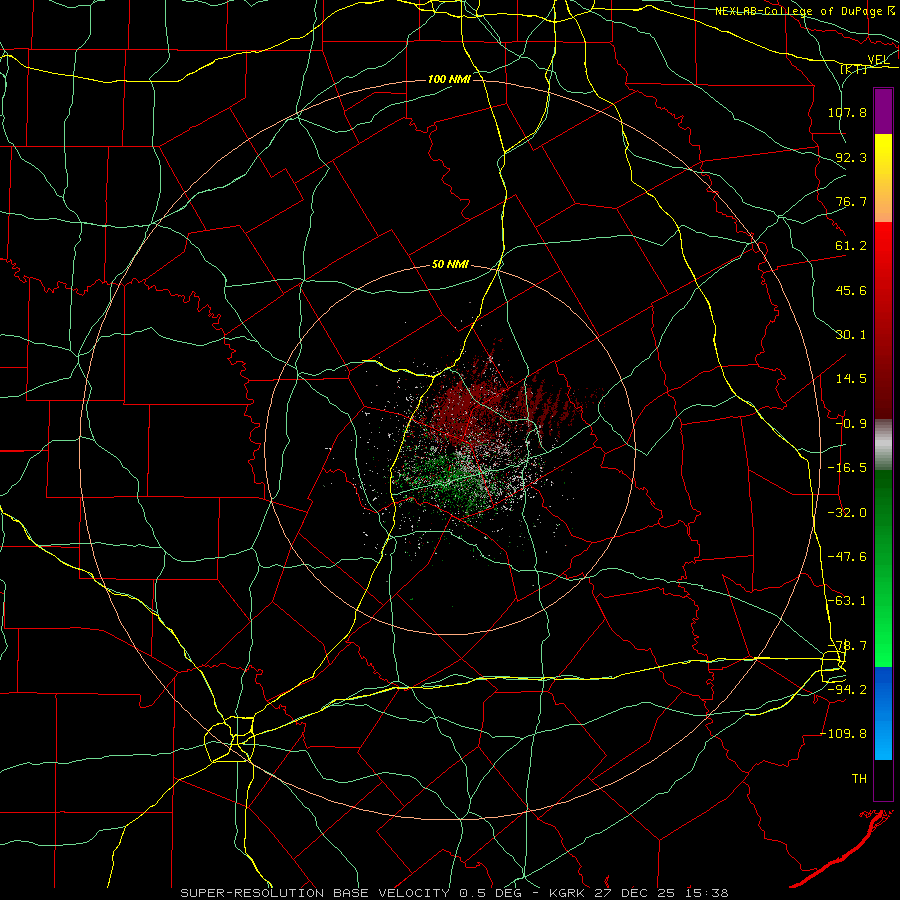Click the -47.6 value on the velocity scale

pyautogui.click(x=847, y=557)
